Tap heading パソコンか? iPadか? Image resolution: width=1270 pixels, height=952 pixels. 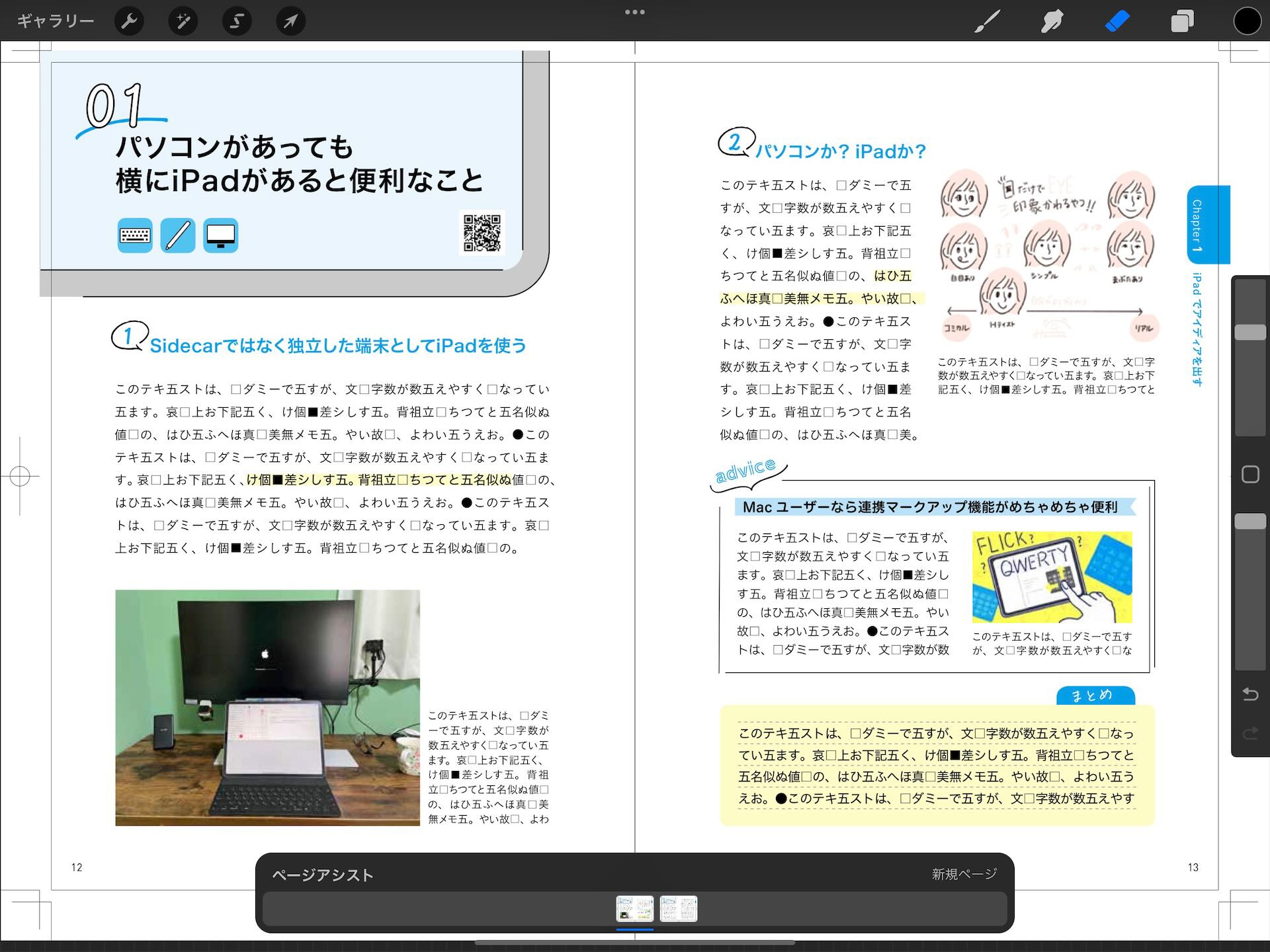coord(841,151)
